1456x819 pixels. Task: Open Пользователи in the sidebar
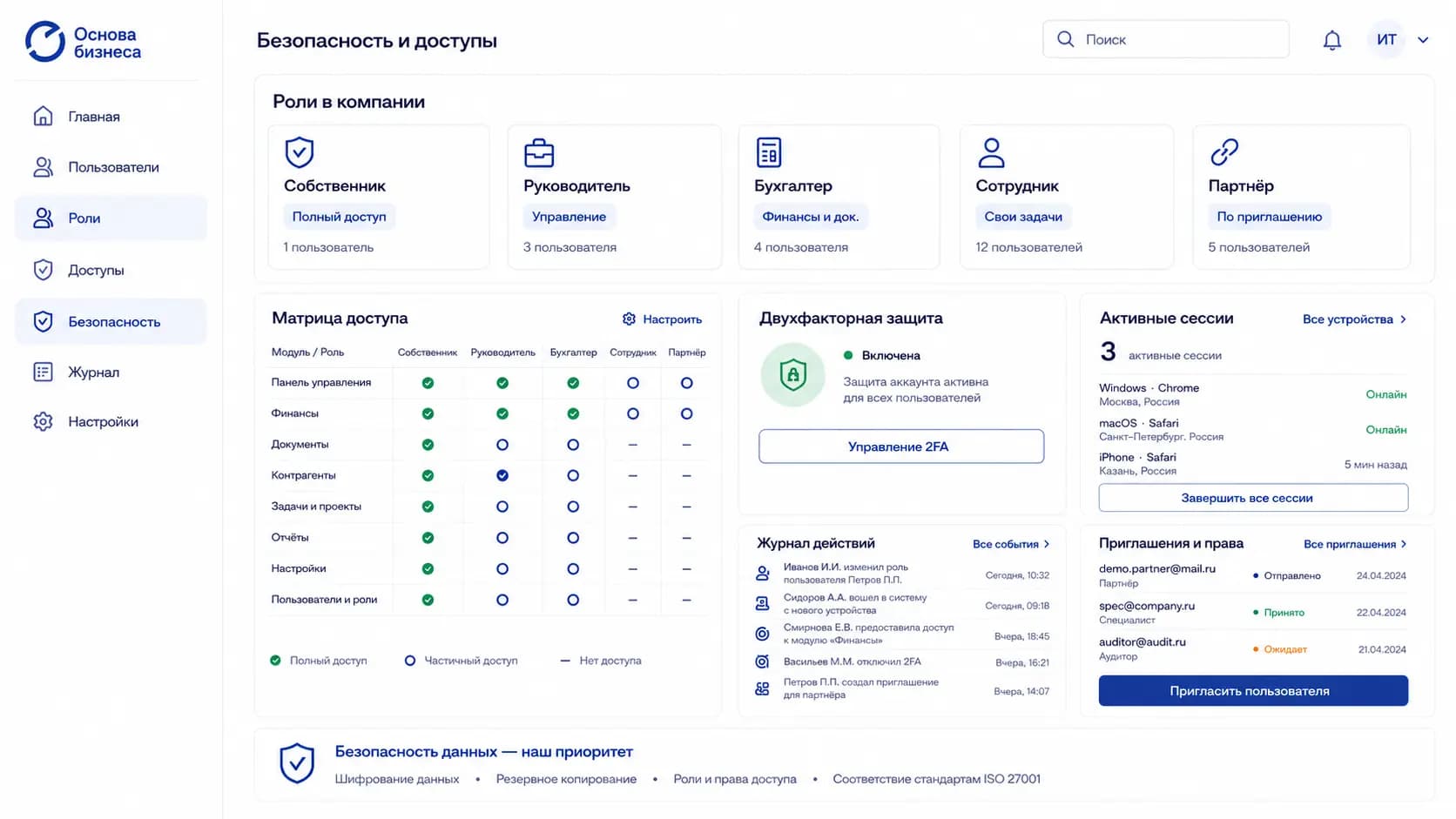pyautogui.click(x=111, y=167)
